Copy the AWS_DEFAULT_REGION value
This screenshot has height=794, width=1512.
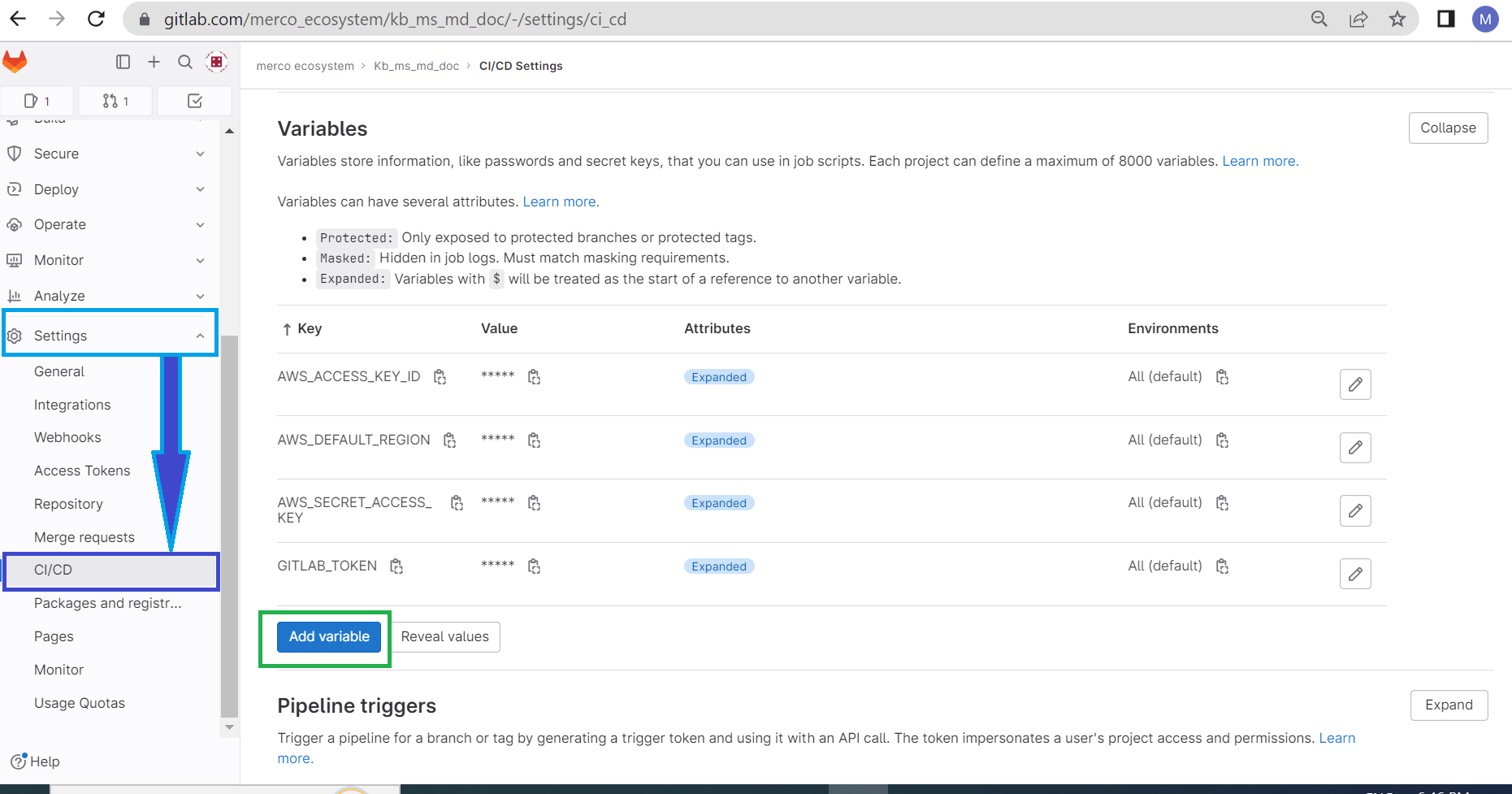click(534, 440)
